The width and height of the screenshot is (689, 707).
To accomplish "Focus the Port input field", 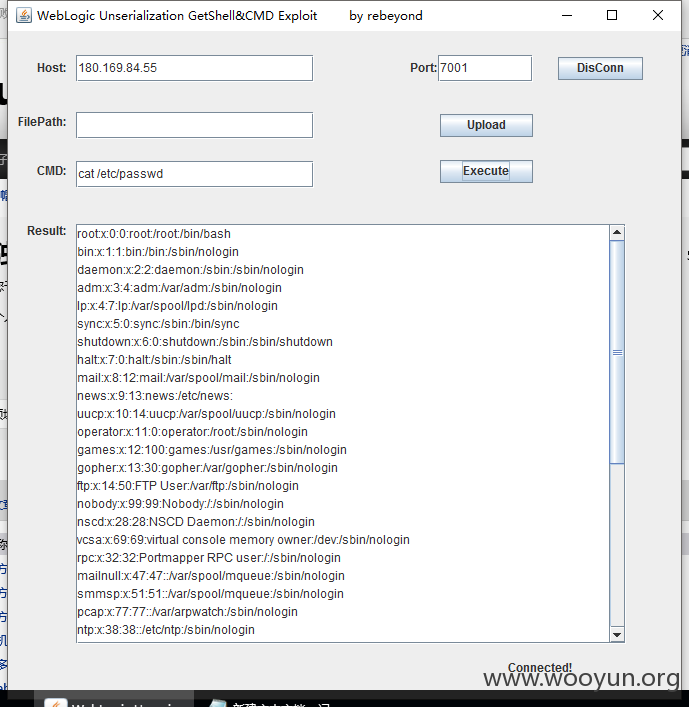I will 485,68.
